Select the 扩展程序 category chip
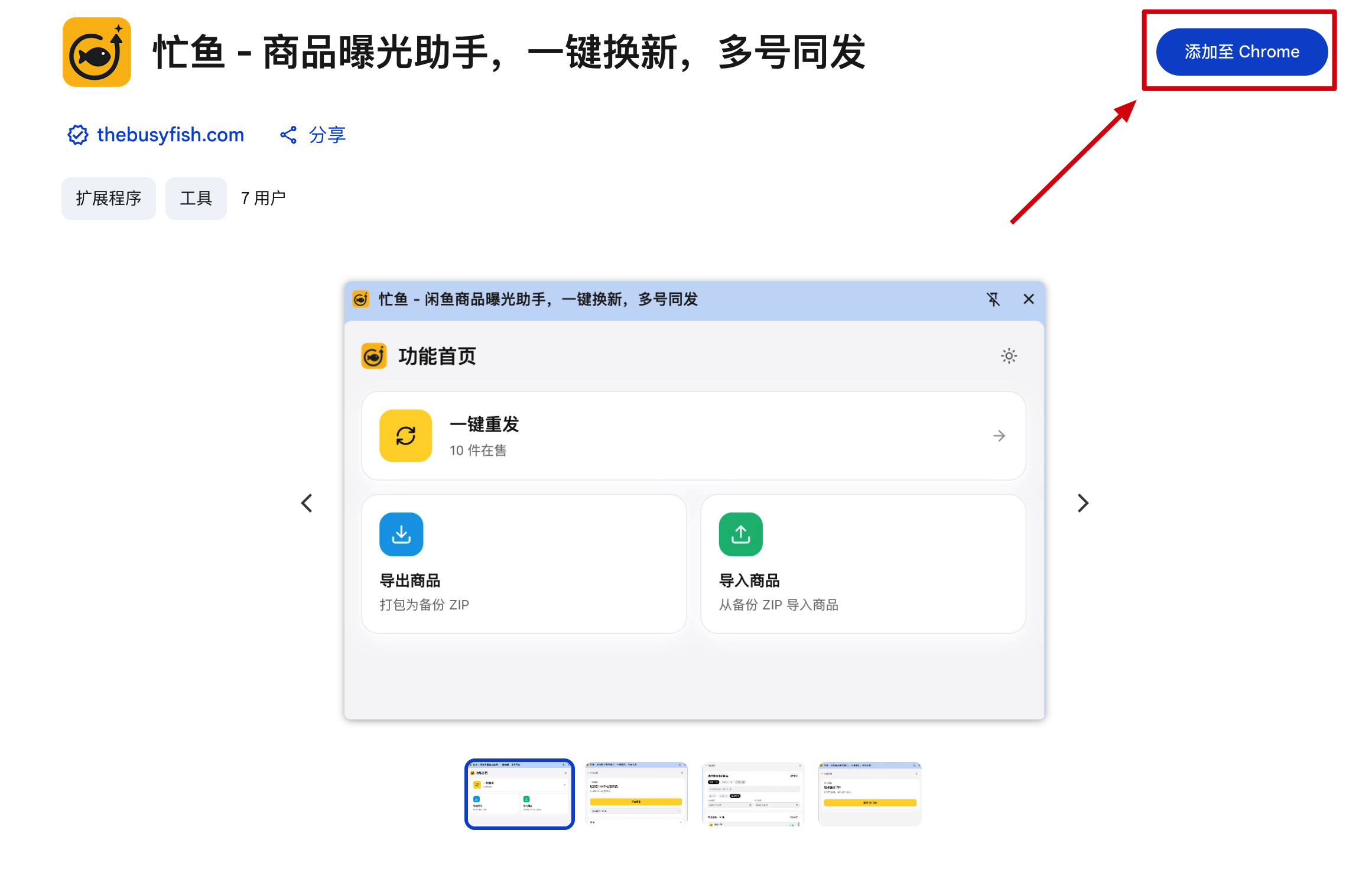The height and width of the screenshot is (869, 1372). (x=109, y=198)
